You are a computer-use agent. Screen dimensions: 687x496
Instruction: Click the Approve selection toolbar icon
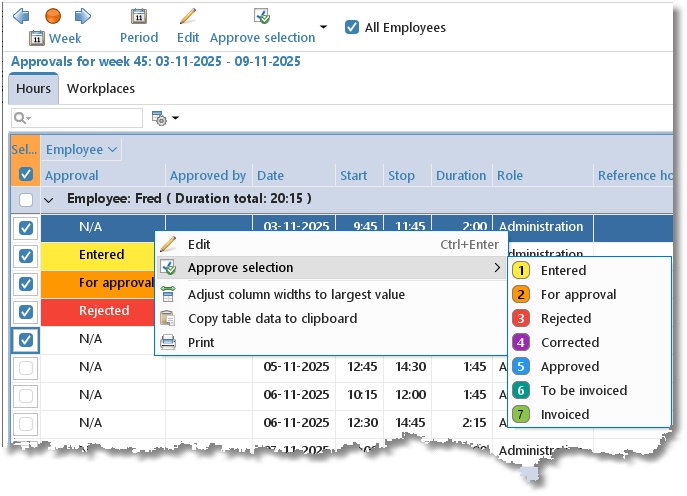262,16
